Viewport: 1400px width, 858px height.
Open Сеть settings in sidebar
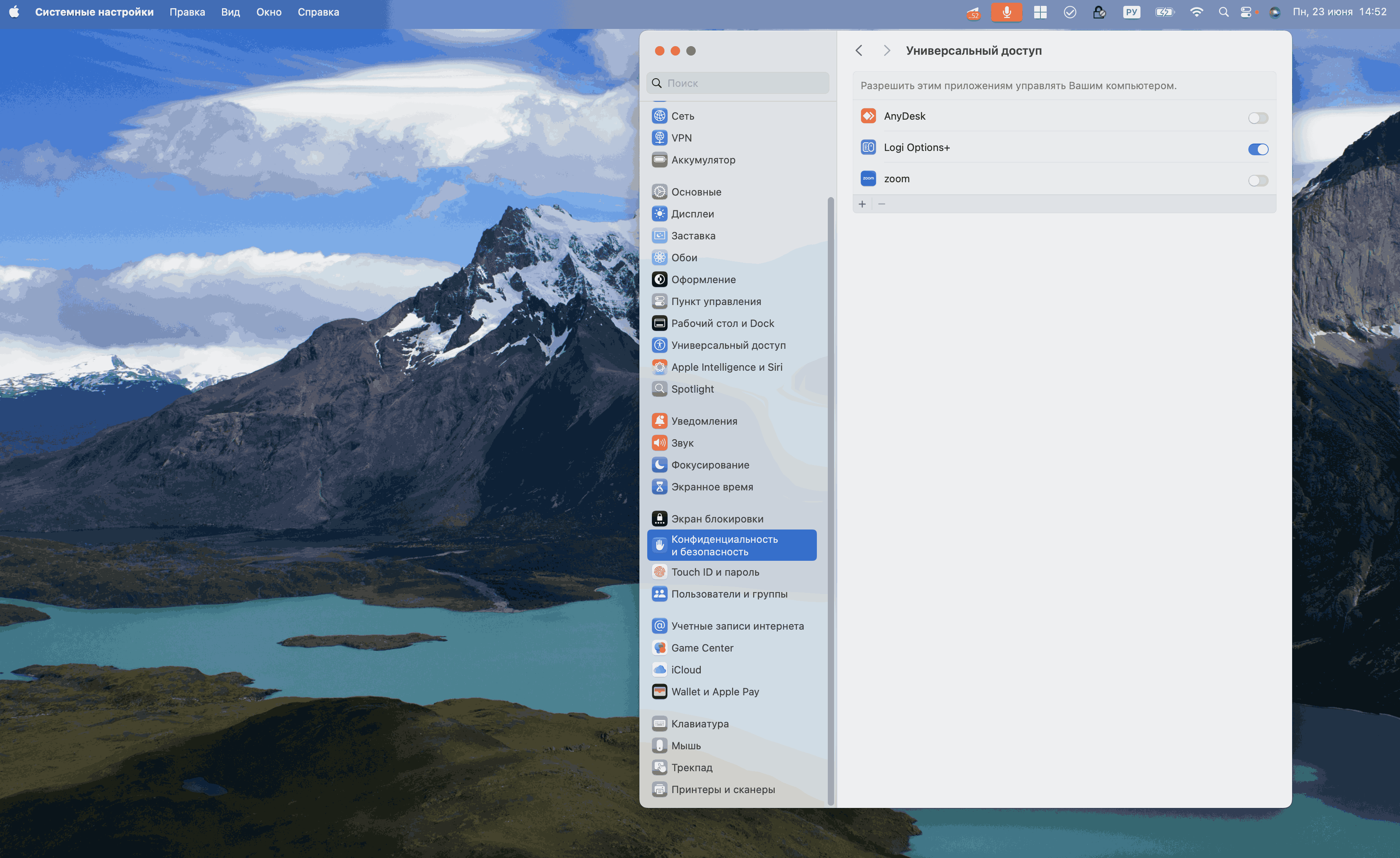pos(732,116)
